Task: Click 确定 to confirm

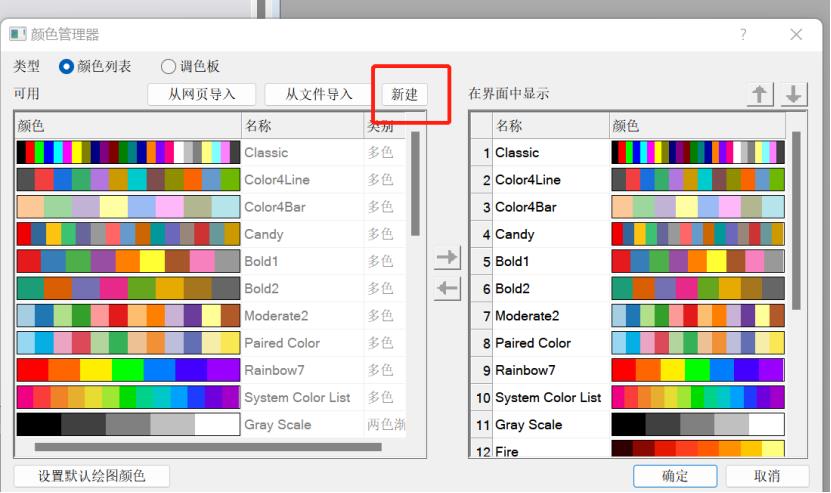Action: 675,476
